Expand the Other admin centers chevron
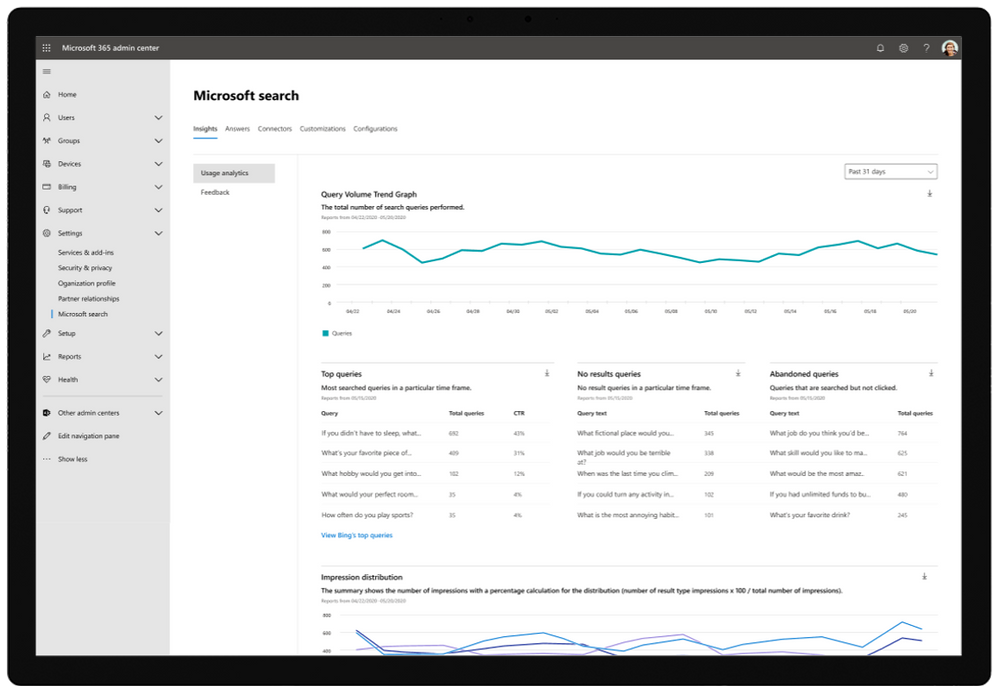999x686 pixels. pos(159,413)
